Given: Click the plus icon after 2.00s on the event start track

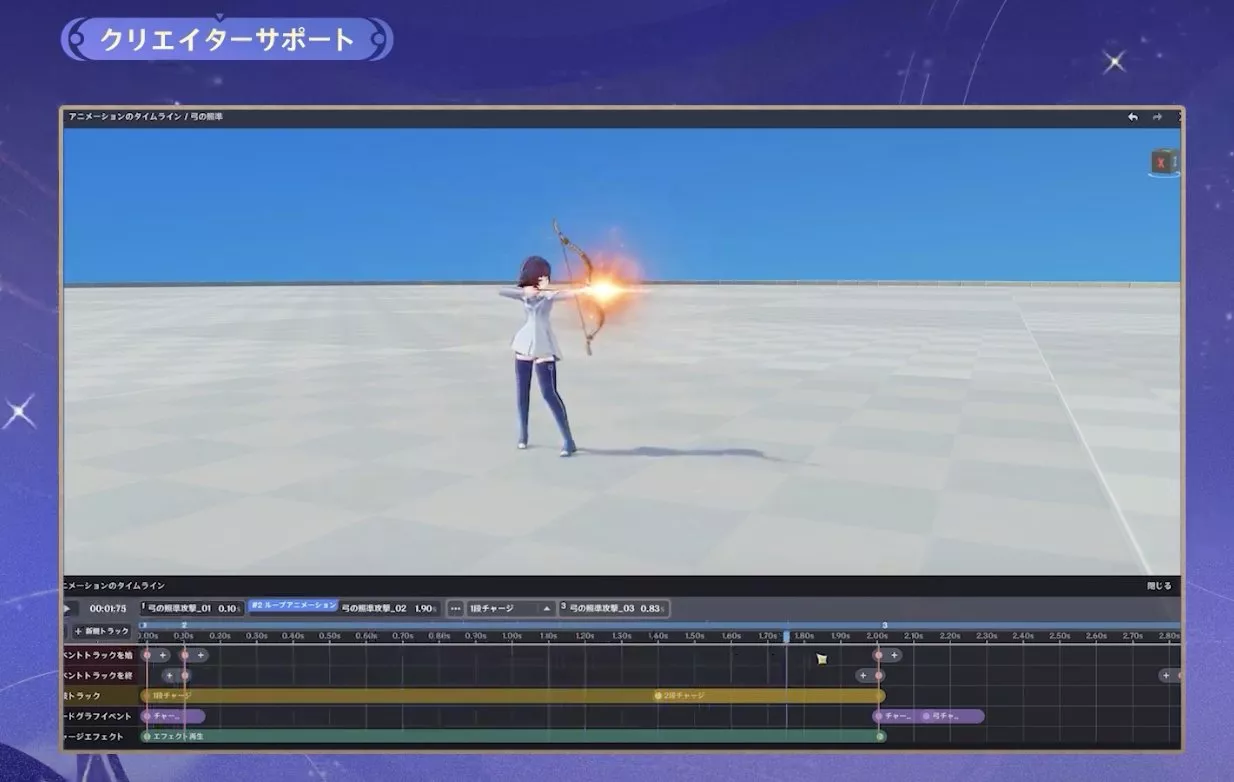Looking at the screenshot, I should (894, 655).
